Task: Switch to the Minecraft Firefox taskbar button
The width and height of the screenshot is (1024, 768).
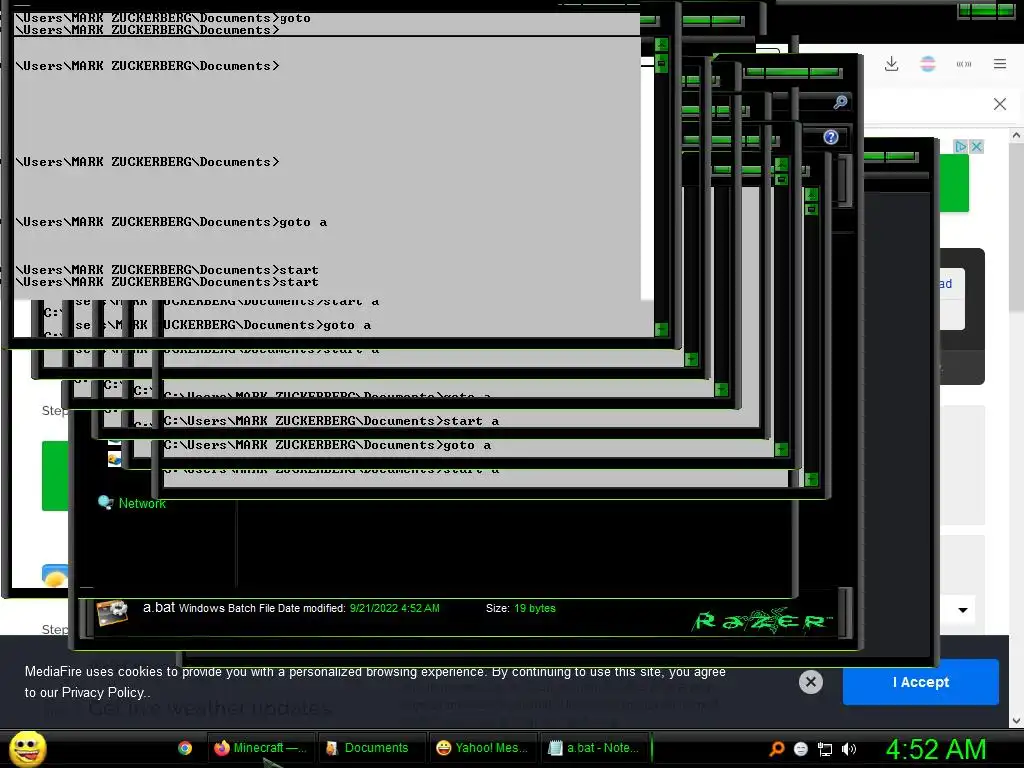Action: [261, 748]
